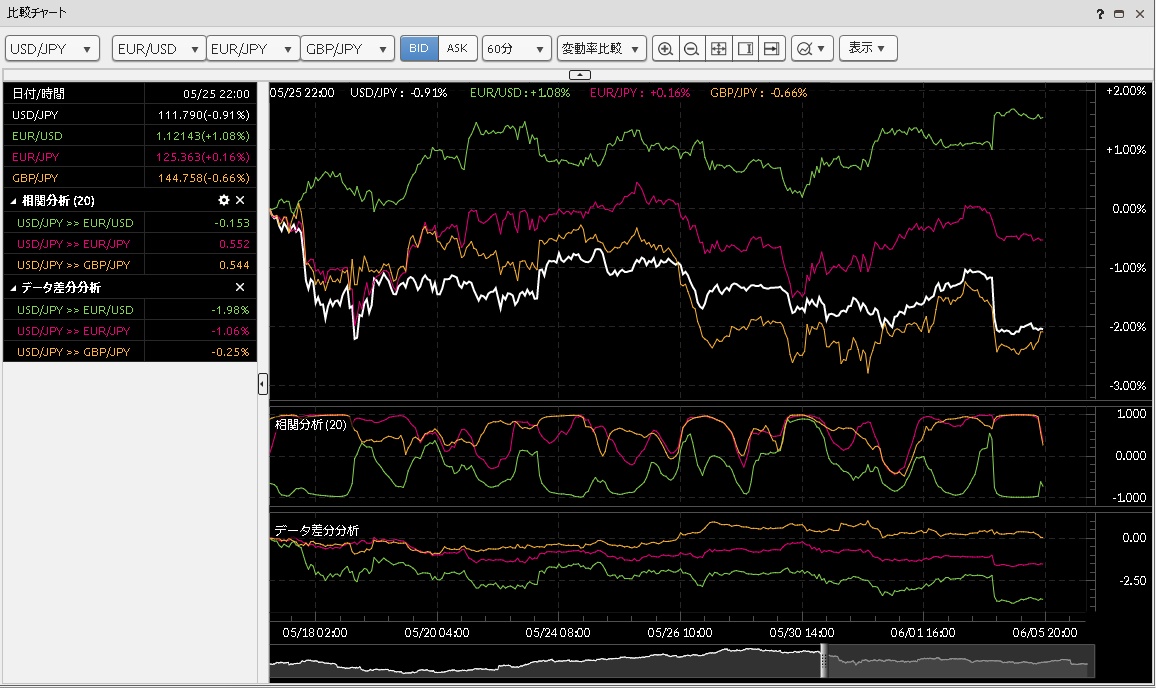Close the 相関分析 (20) section
The image size is (1156, 688).
[240, 200]
